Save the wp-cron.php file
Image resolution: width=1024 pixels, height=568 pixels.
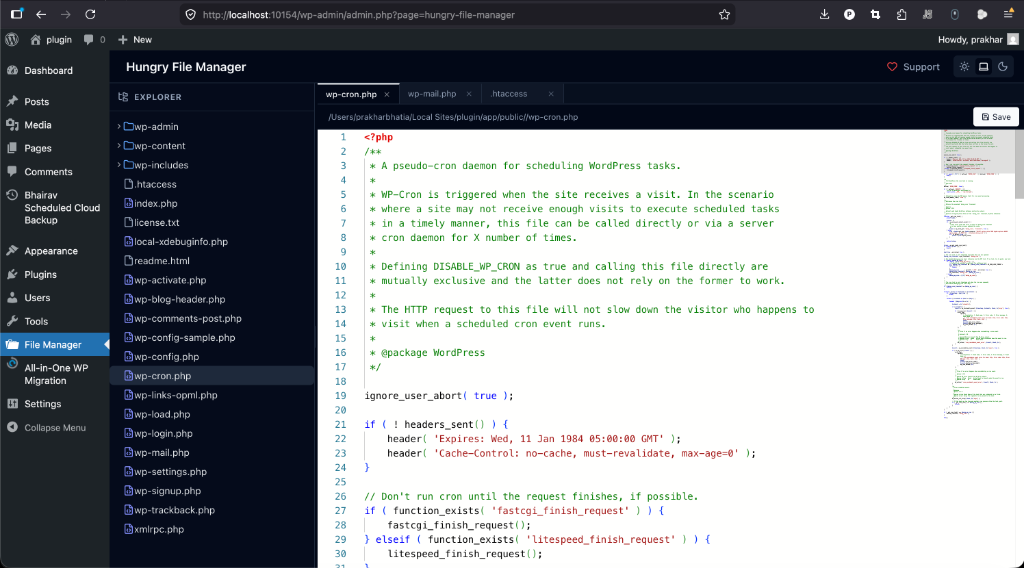point(996,117)
